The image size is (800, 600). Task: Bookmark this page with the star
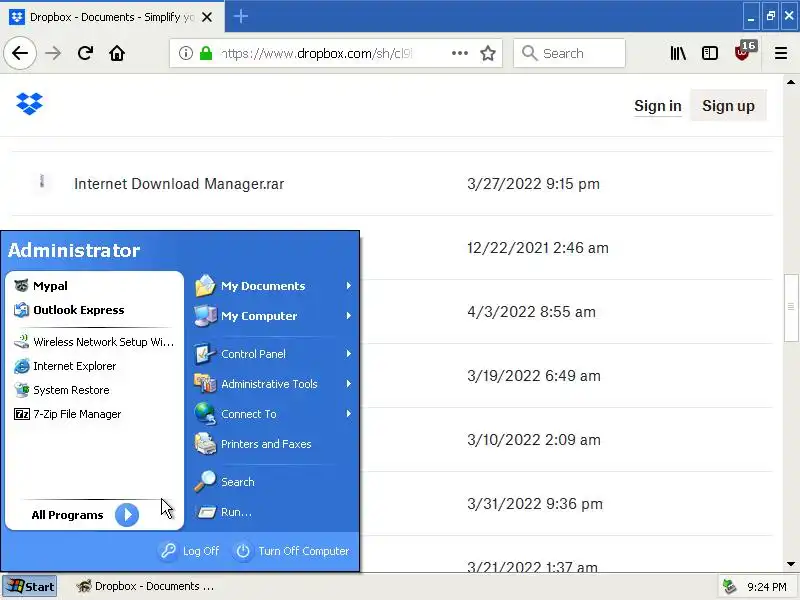488,53
